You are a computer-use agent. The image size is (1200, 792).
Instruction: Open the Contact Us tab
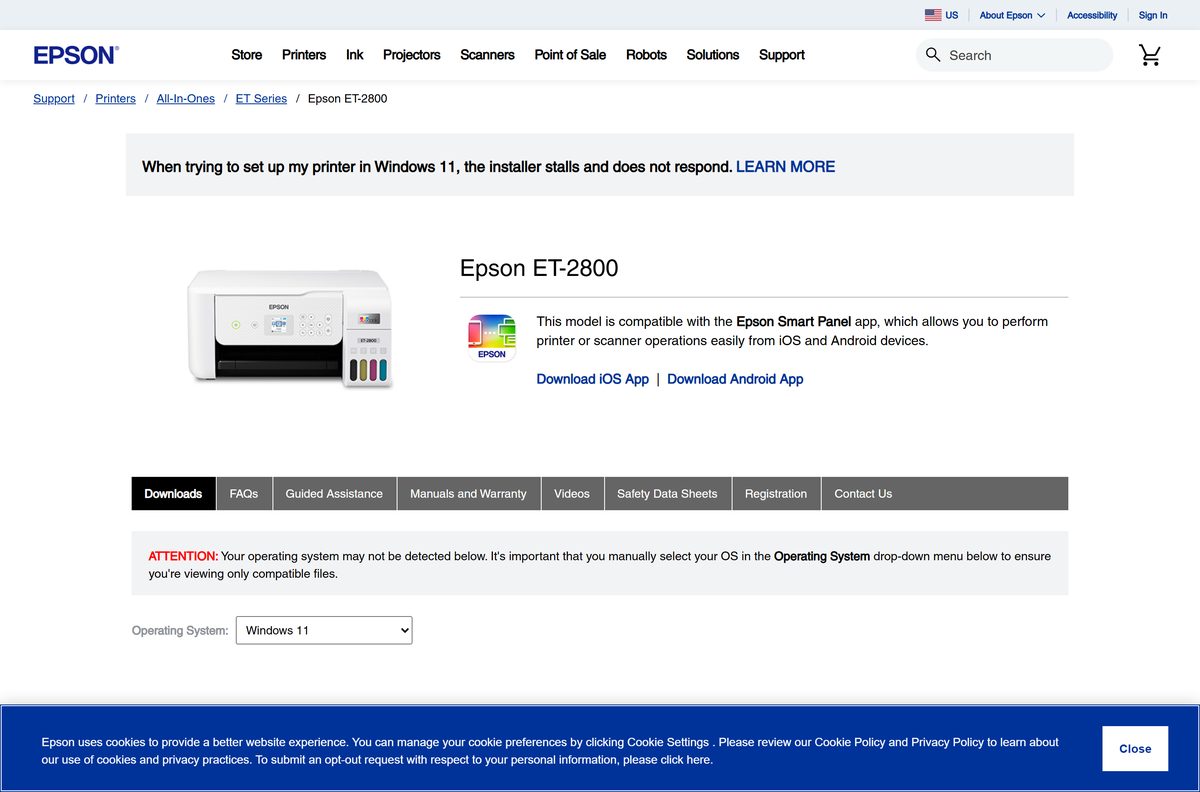863,494
